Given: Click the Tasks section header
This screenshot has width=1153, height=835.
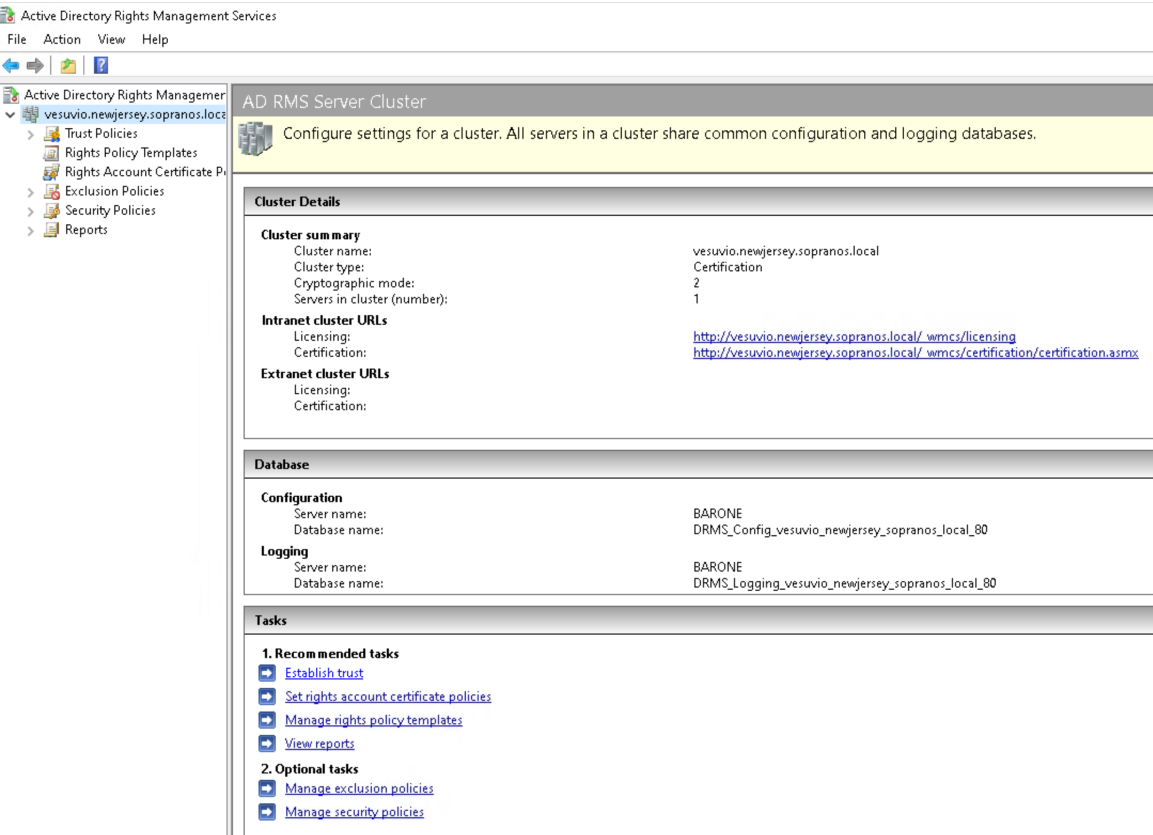Looking at the screenshot, I should point(698,620).
